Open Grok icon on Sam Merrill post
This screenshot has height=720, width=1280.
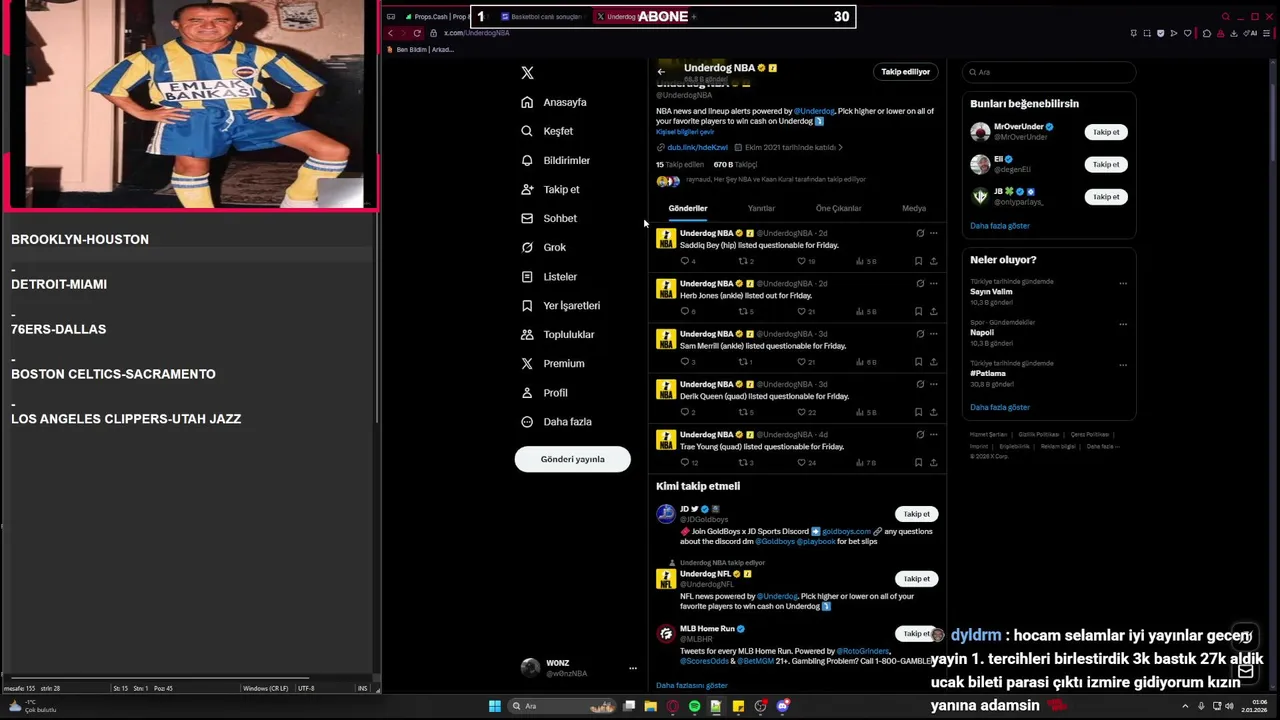920,334
